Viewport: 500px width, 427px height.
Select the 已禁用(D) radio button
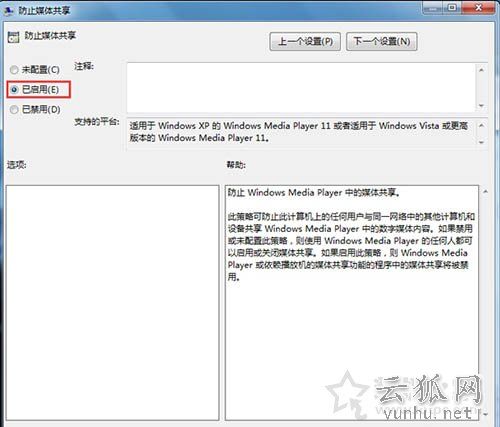pos(14,109)
